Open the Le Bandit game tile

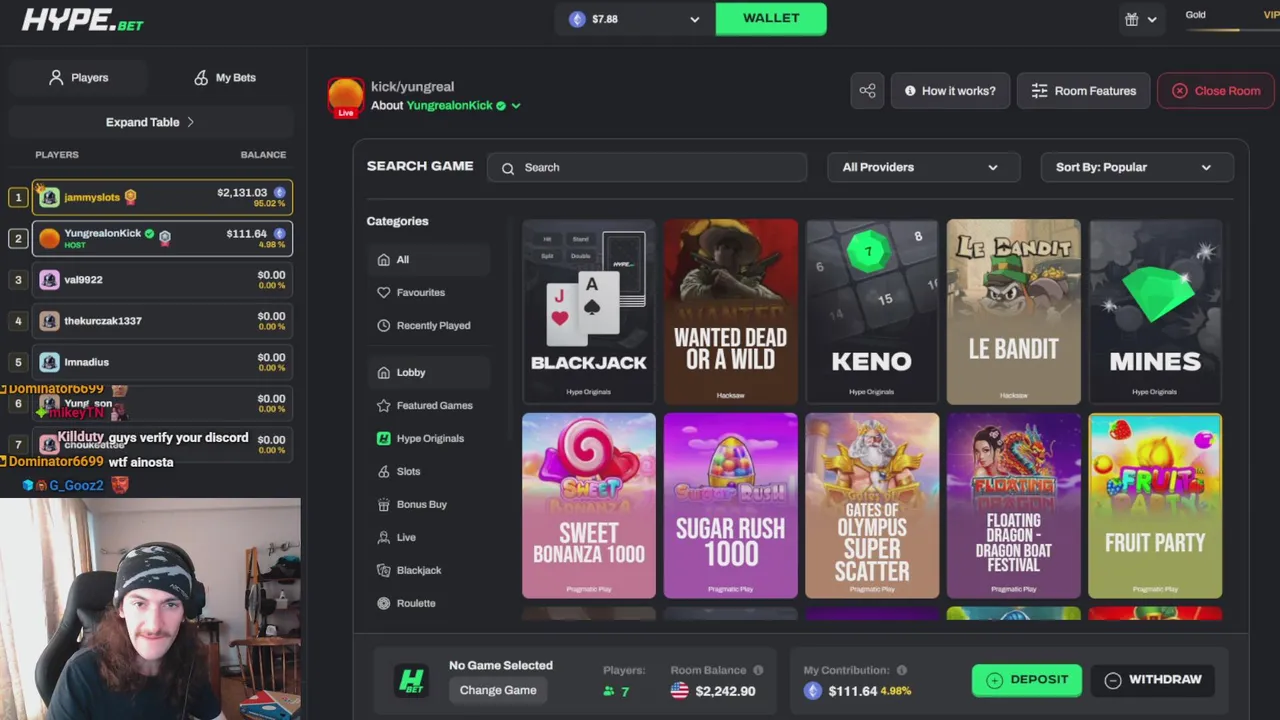coord(1014,312)
